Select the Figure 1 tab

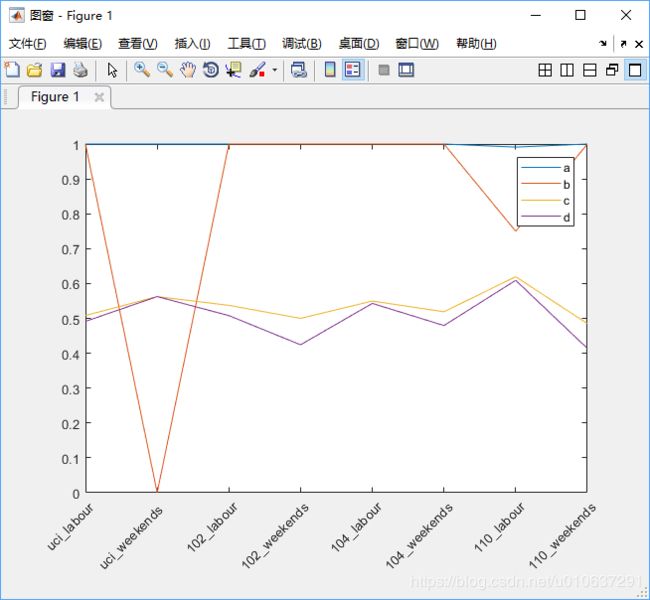pos(55,97)
